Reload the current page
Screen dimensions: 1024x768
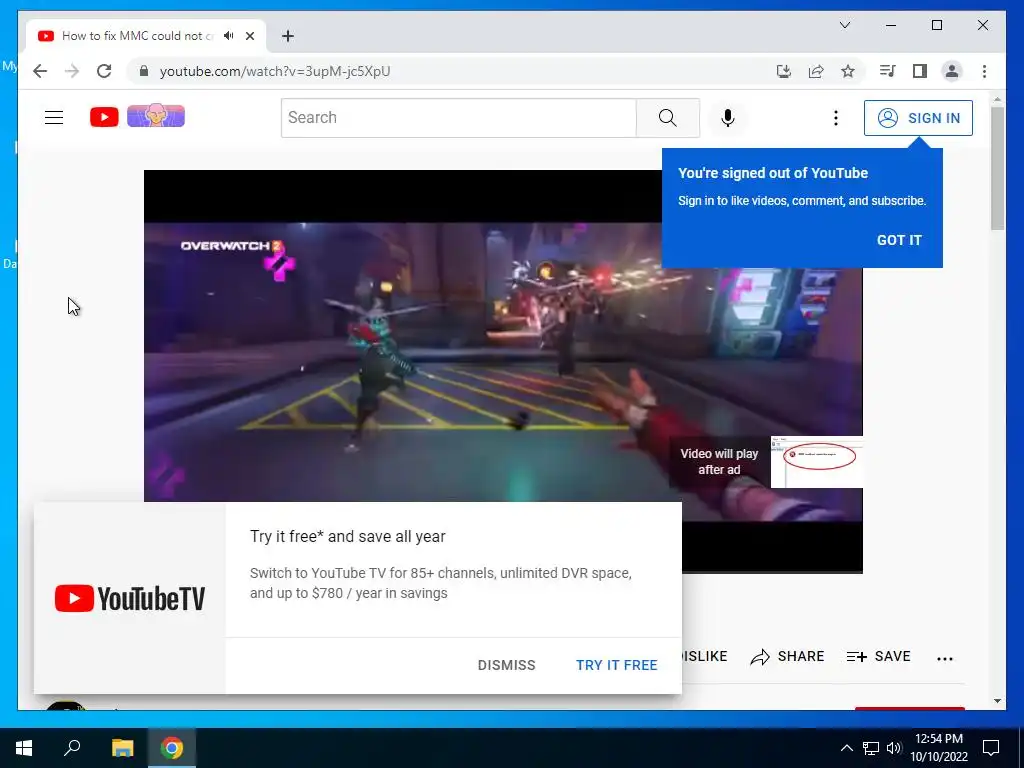click(104, 71)
